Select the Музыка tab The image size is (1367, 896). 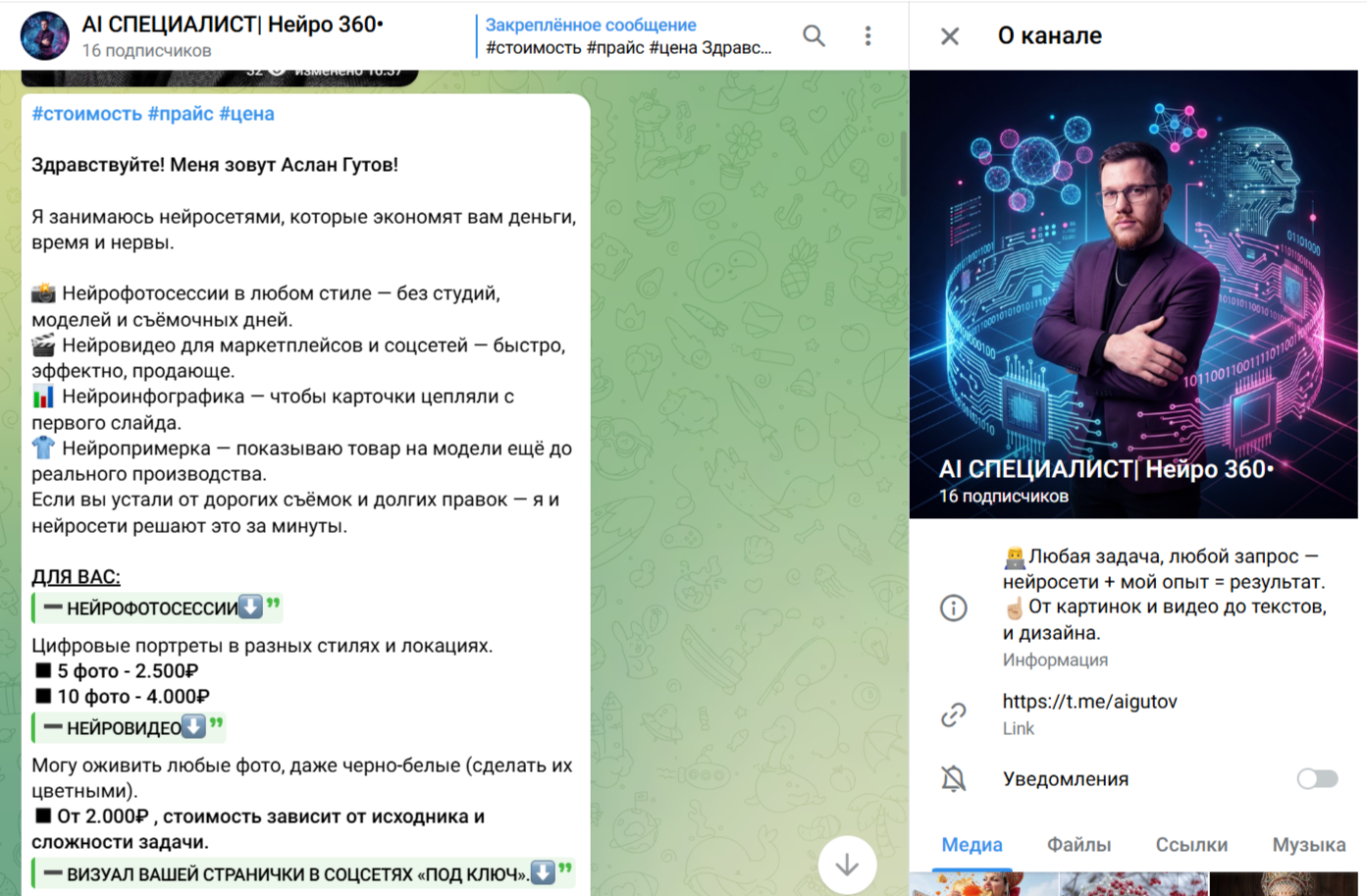[1309, 845]
